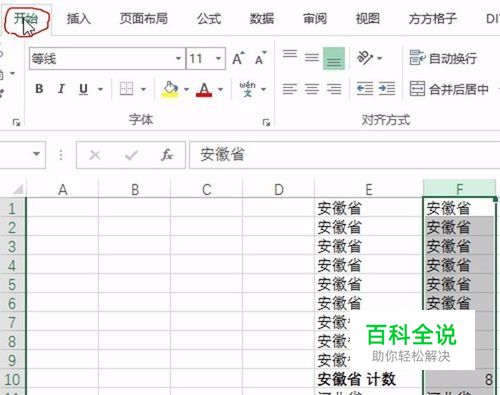This screenshot has width=500, height=395.
Task: Toggle bottom vertical align (highlighted)
Action: [x=334, y=58]
